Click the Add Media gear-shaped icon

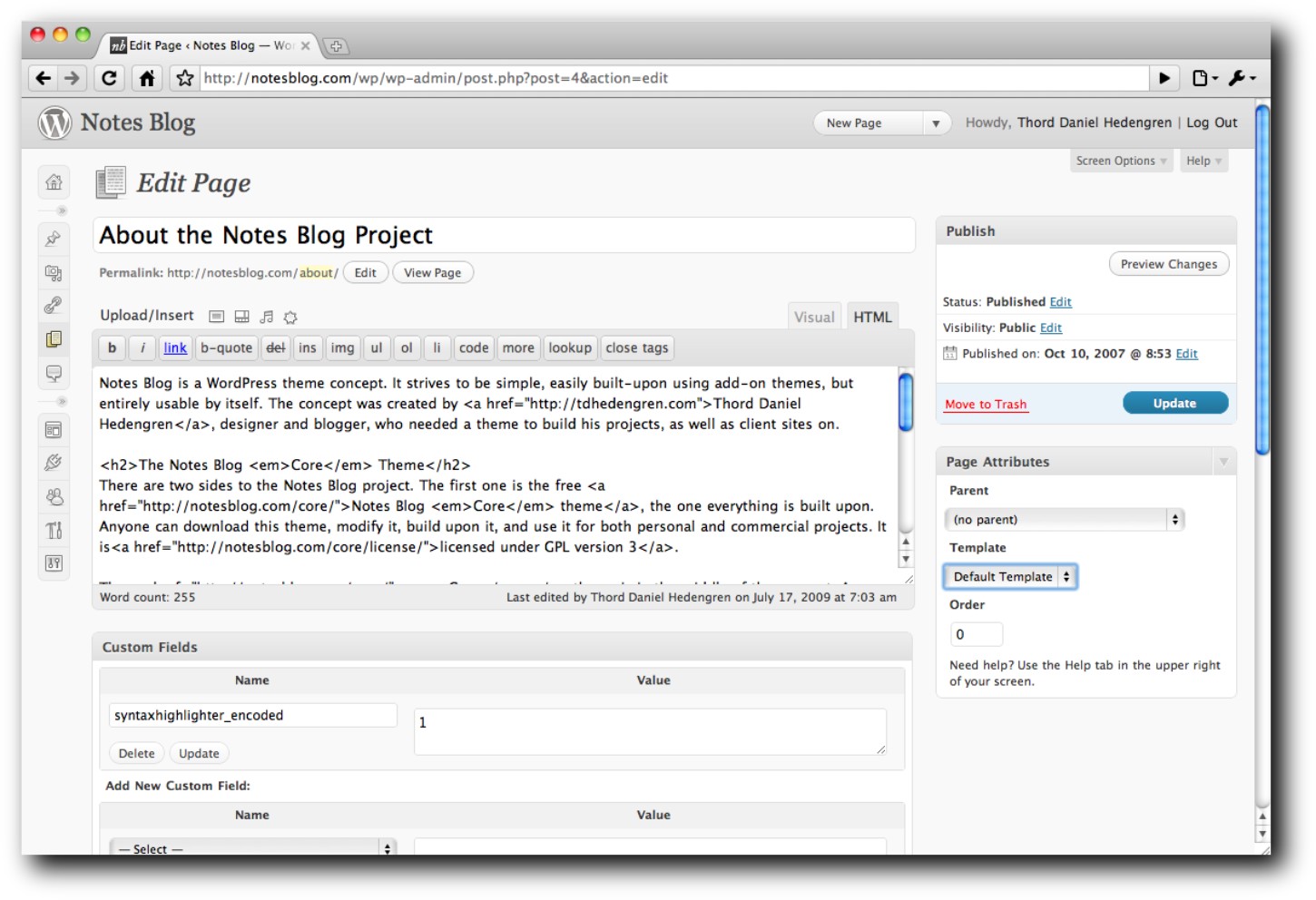coord(290,317)
